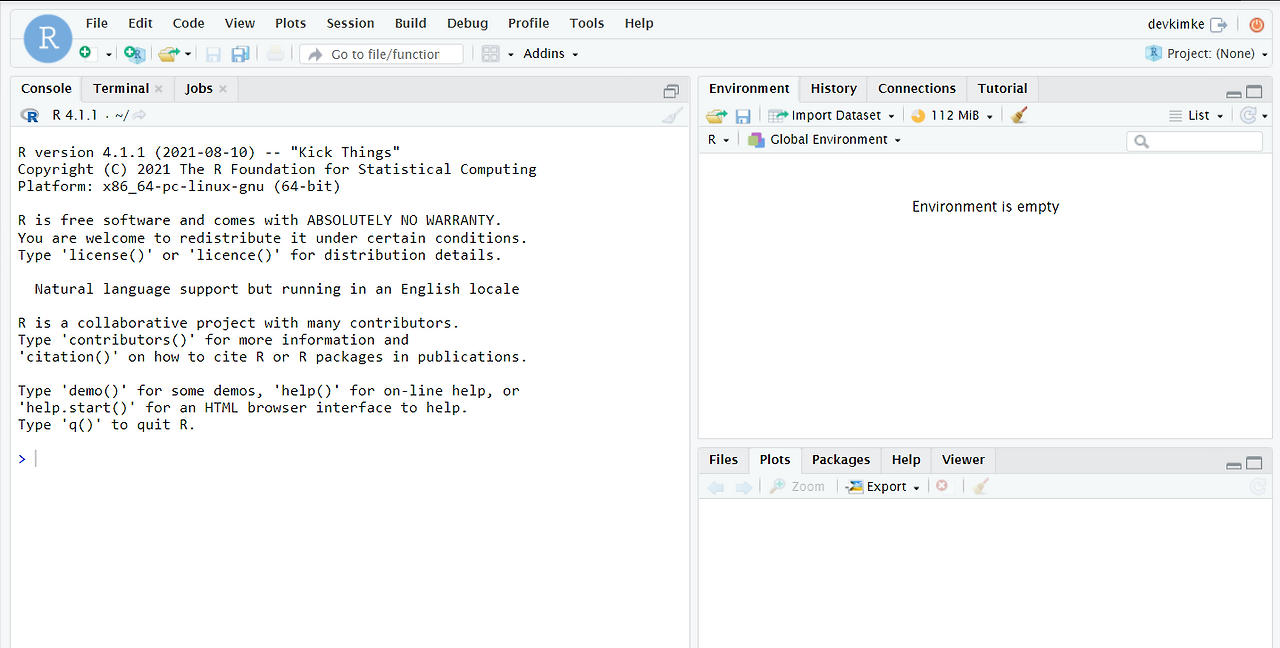Expand the memory usage 112 MiB dropdown

[x=990, y=115]
